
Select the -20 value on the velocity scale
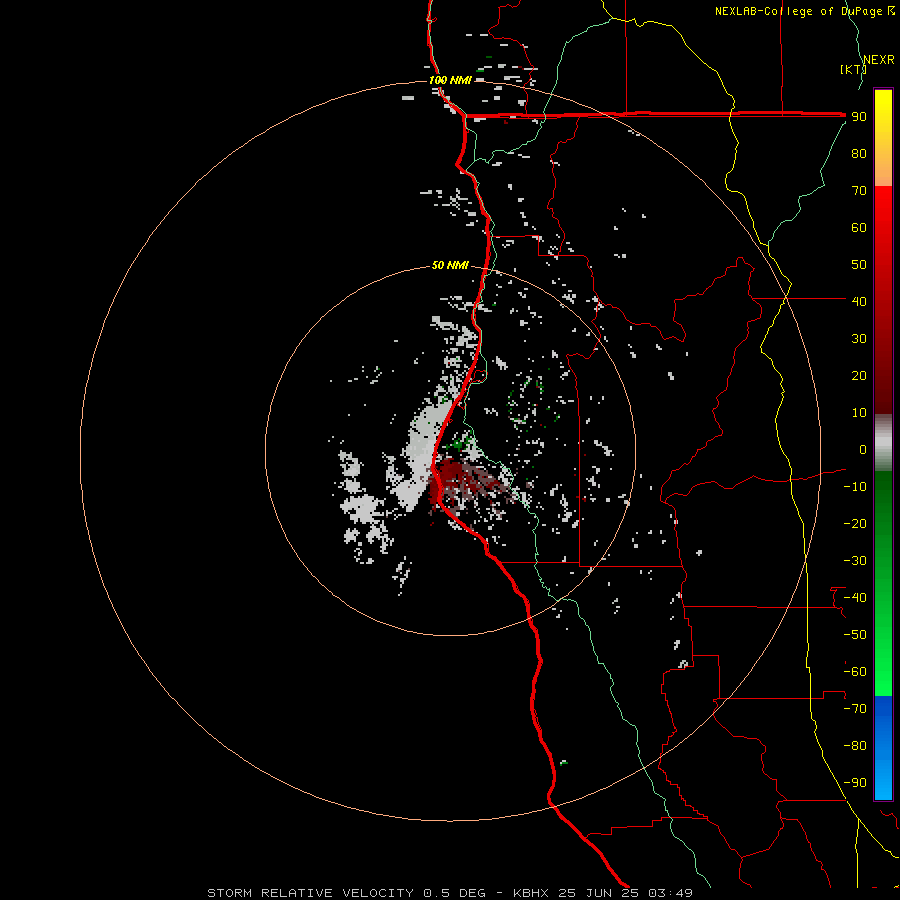pyautogui.click(x=855, y=523)
